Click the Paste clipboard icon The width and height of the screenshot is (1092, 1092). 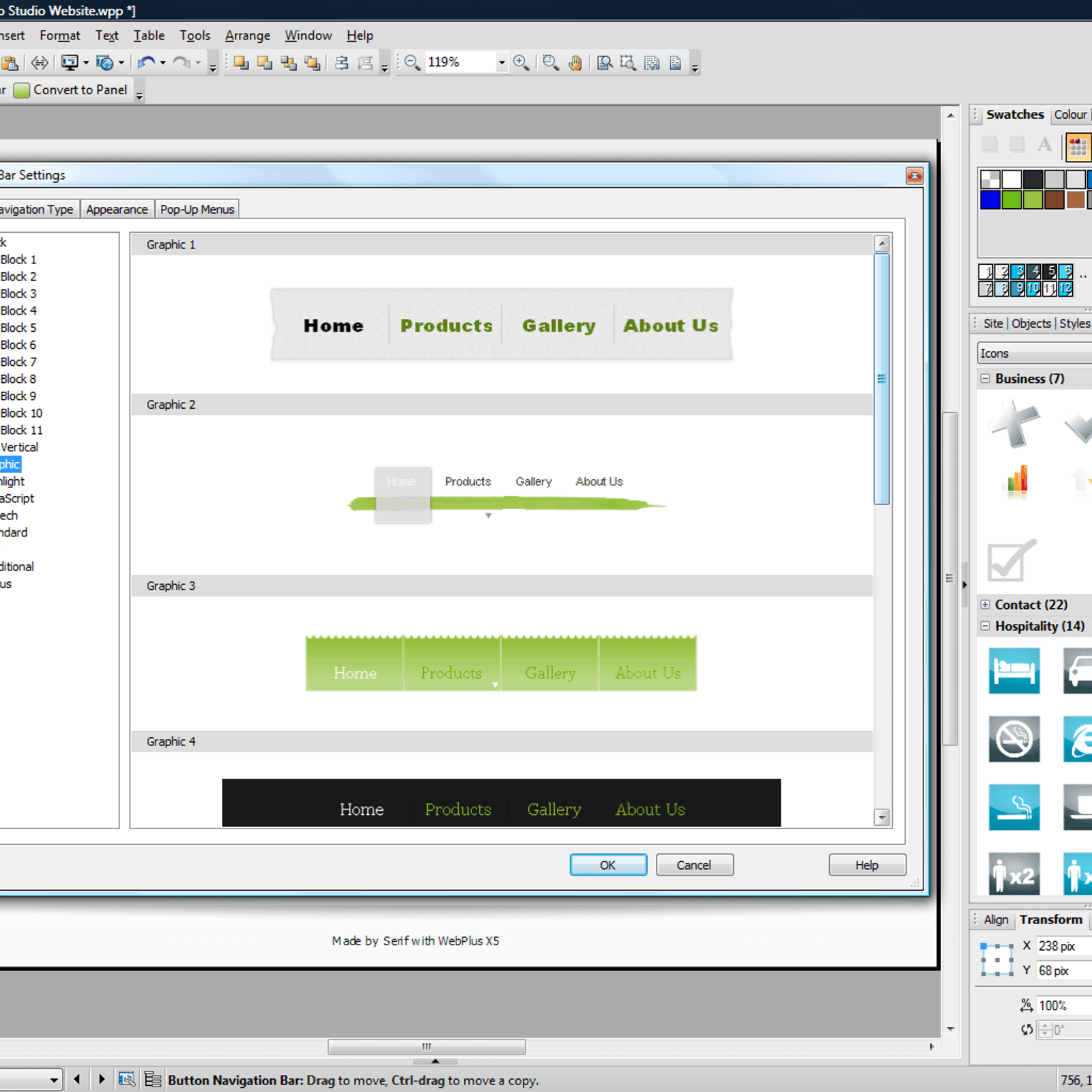click(10, 63)
